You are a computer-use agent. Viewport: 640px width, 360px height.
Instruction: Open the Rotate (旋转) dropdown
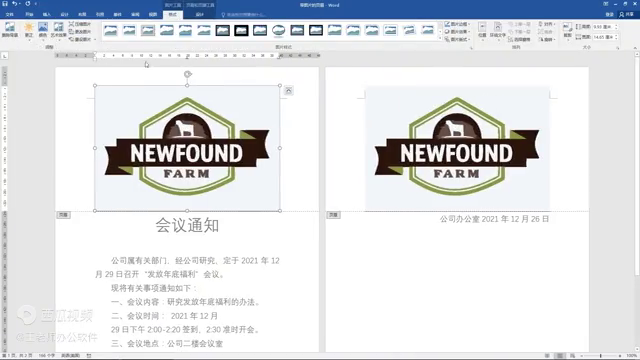click(x=547, y=40)
